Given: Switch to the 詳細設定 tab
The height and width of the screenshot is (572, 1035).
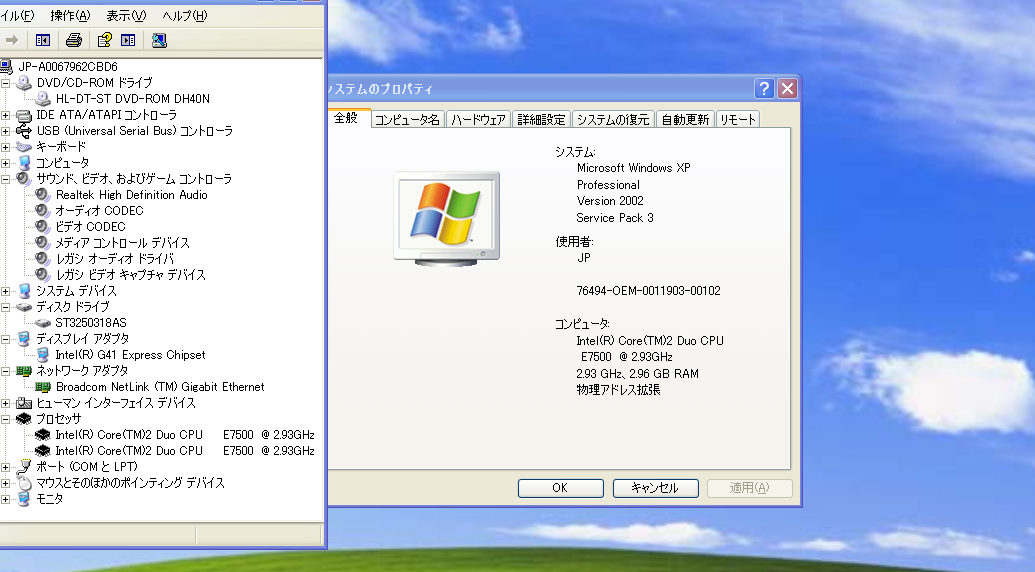Looking at the screenshot, I should 541,119.
